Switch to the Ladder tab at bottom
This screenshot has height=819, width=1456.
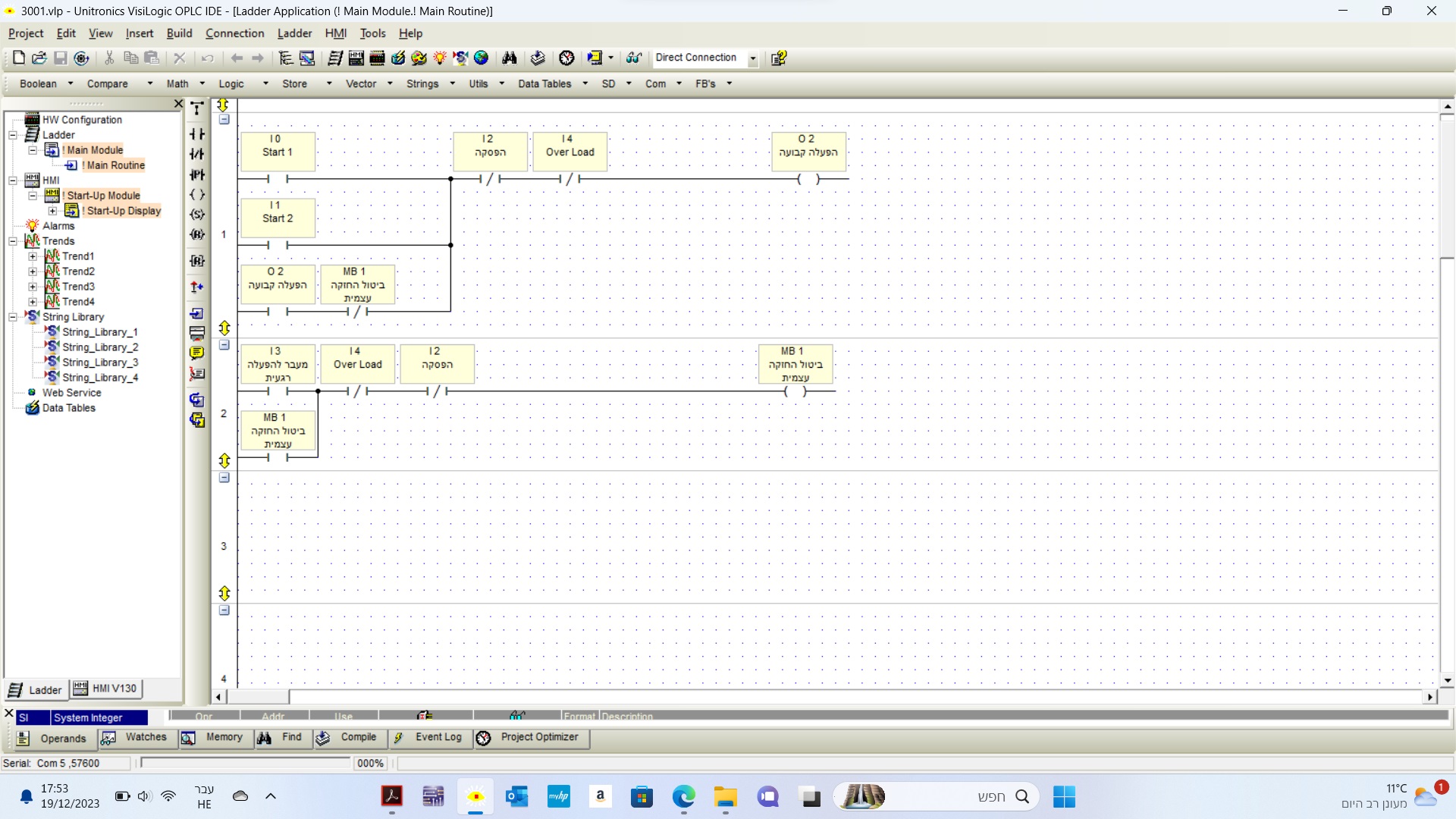pyautogui.click(x=35, y=690)
